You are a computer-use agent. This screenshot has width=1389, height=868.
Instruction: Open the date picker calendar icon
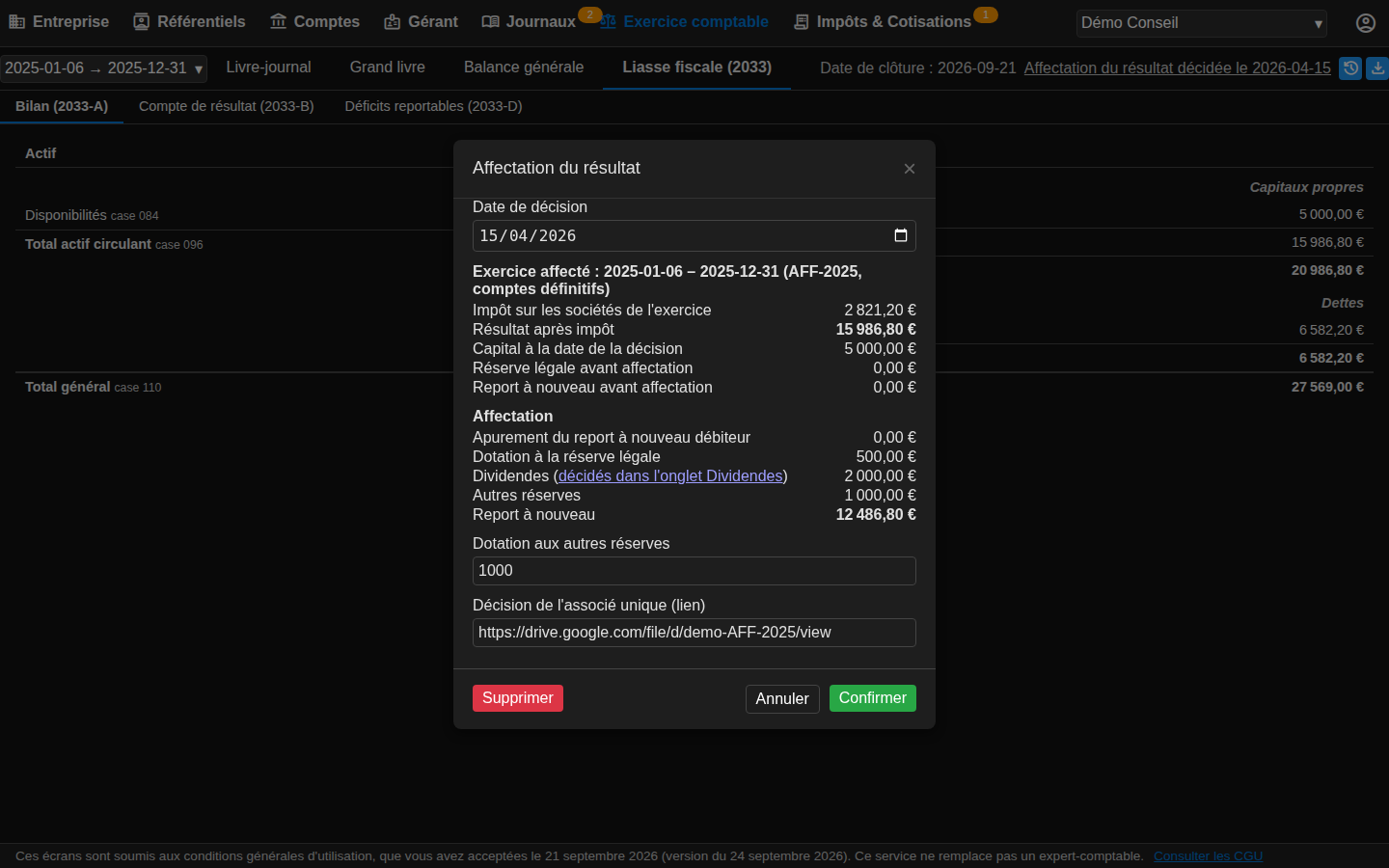click(x=901, y=235)
